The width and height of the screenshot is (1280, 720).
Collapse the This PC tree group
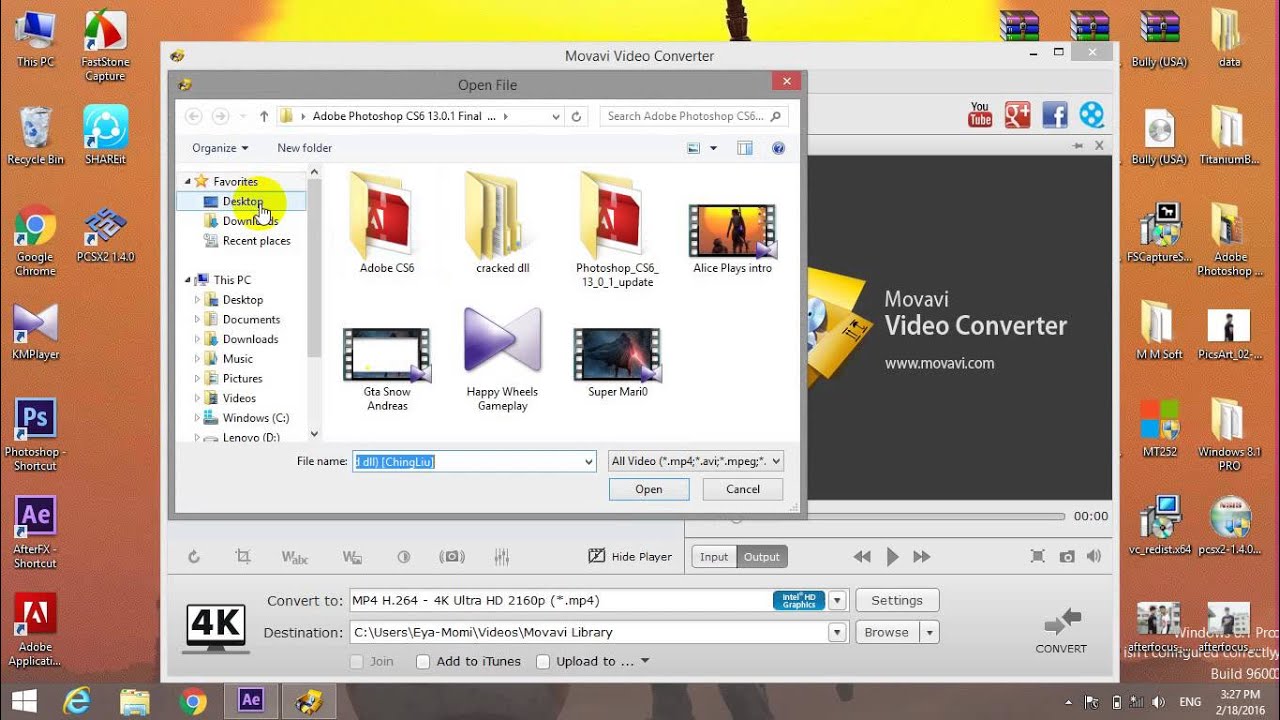point(186,280)
